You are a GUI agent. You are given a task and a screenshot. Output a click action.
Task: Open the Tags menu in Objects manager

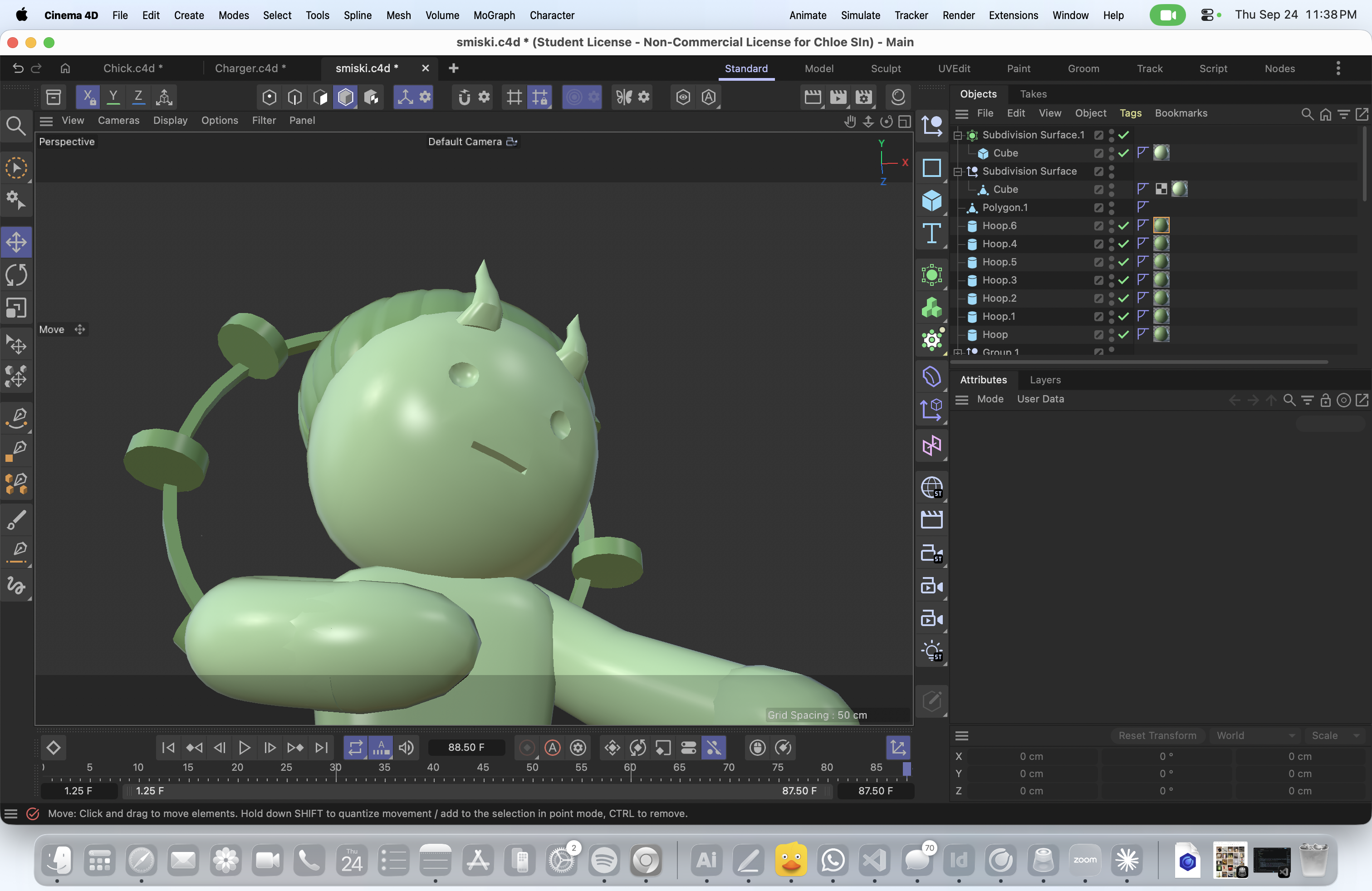pos(1130,113)
